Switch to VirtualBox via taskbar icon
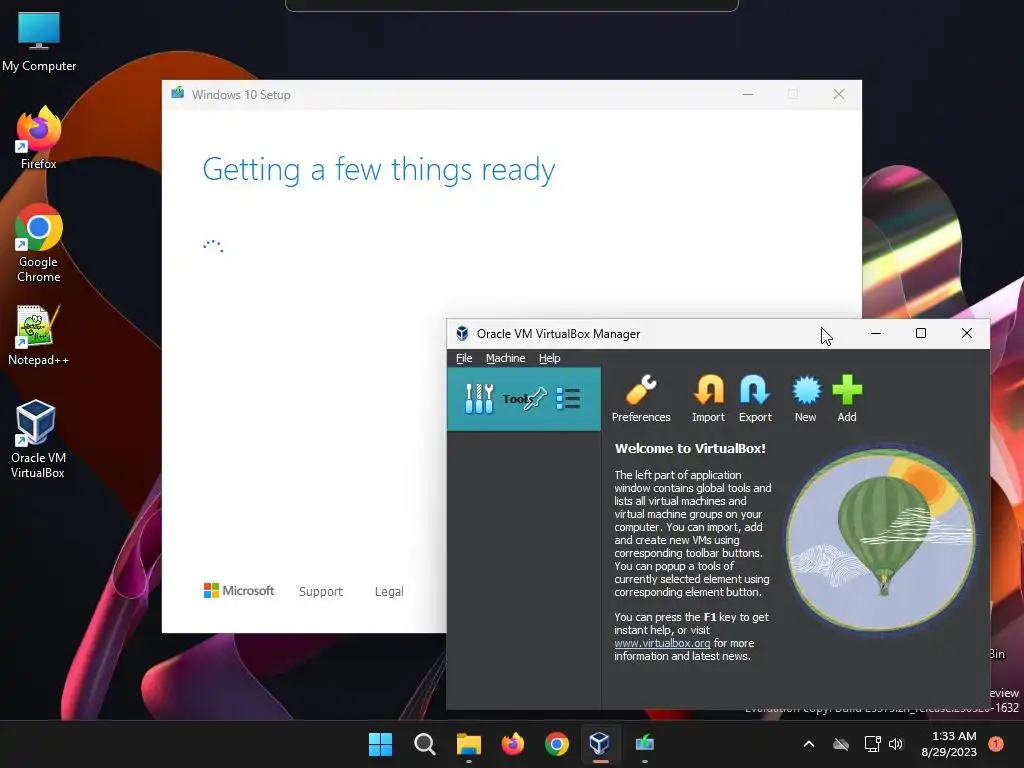Screen dimensions: 1024x768 pyautogui.click(x=600, y=744)
